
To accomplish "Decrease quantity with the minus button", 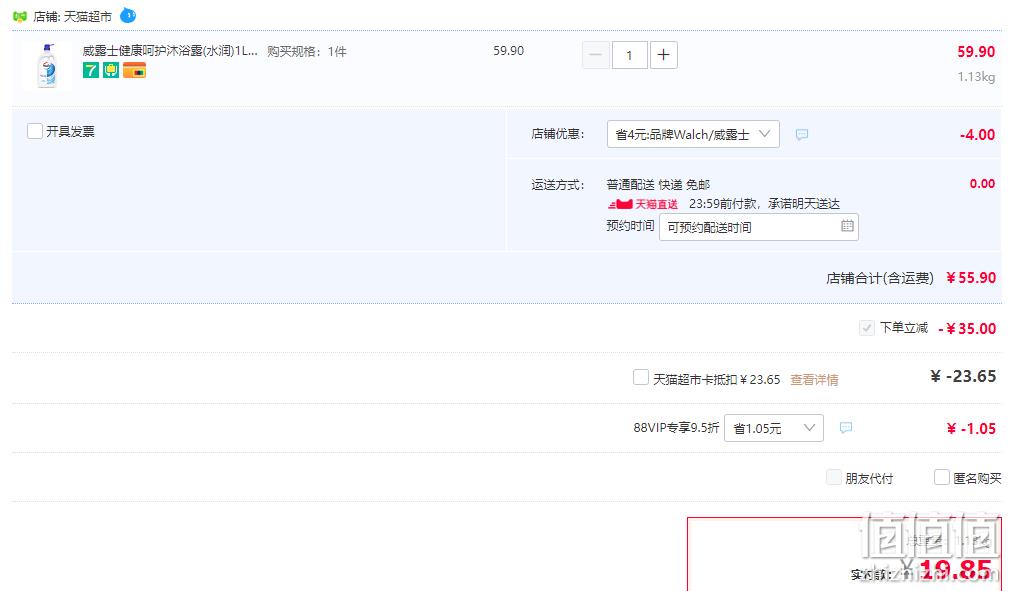I will [x=596, y=55].
